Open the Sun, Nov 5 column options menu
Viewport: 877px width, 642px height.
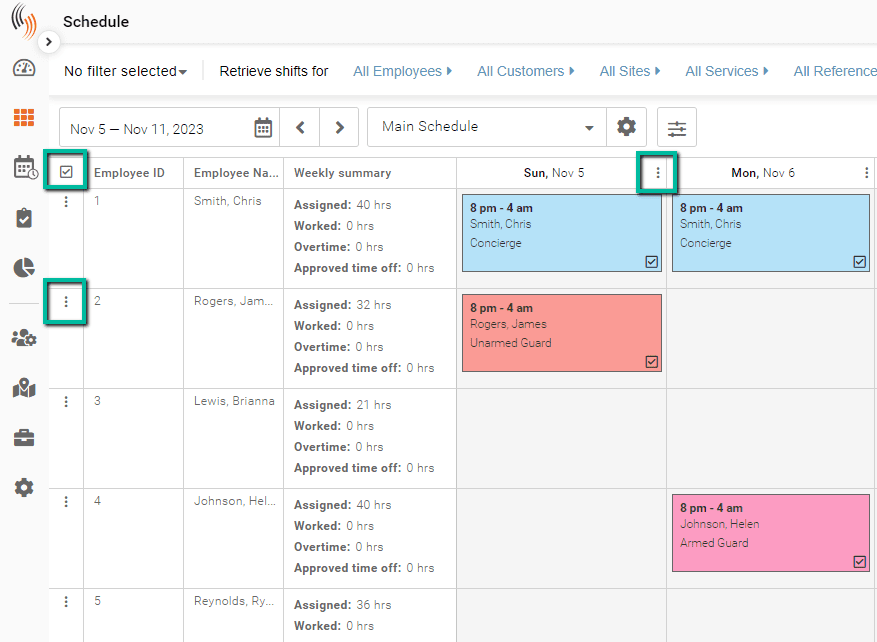pyautogui.click(x=658, y=172)
